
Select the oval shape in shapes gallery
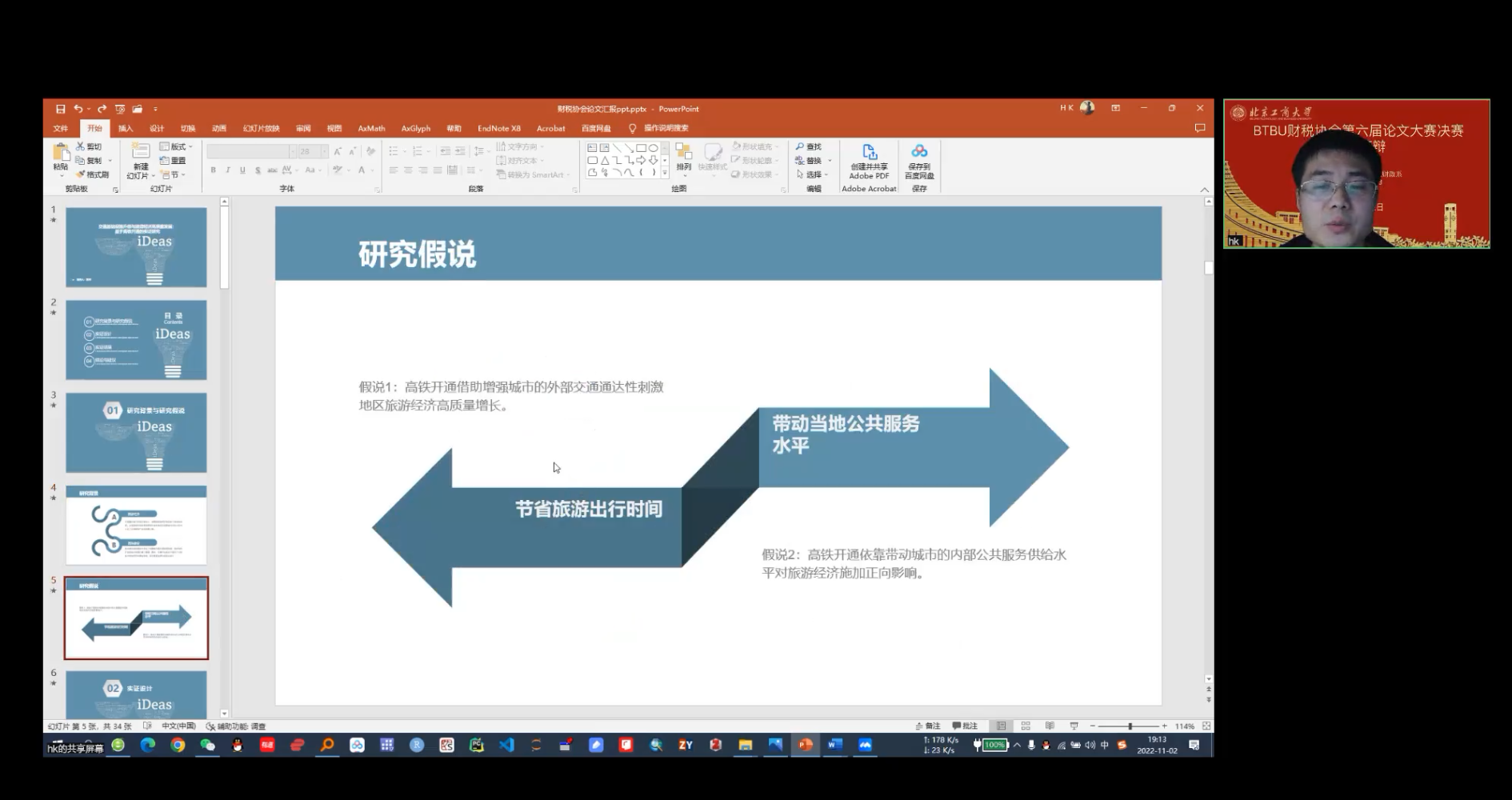pyautogui.click(x=654, y=148)
